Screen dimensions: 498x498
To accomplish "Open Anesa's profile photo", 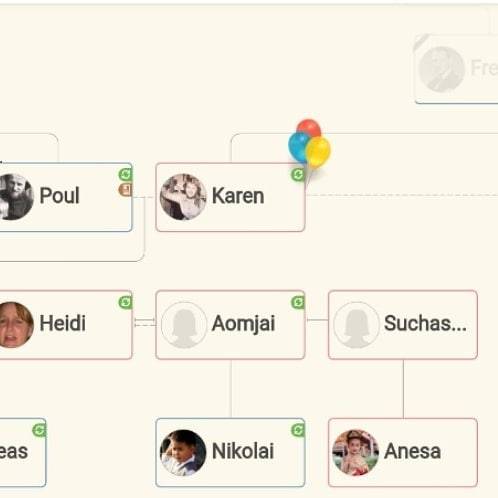I will [356, 452].
